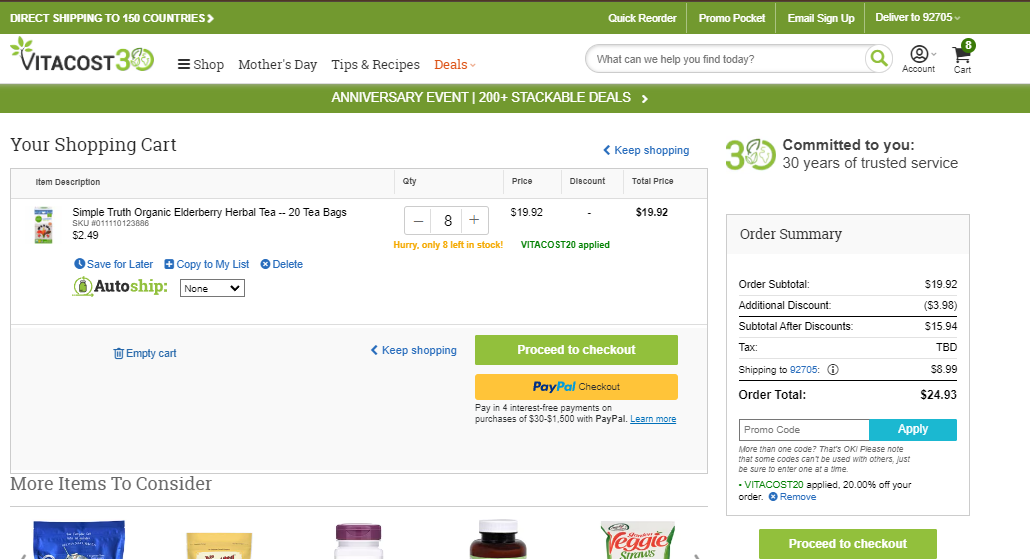This screenshot has height=559, width=1030.
Task: Go to Mother's Day section
Action: point(277,64)
